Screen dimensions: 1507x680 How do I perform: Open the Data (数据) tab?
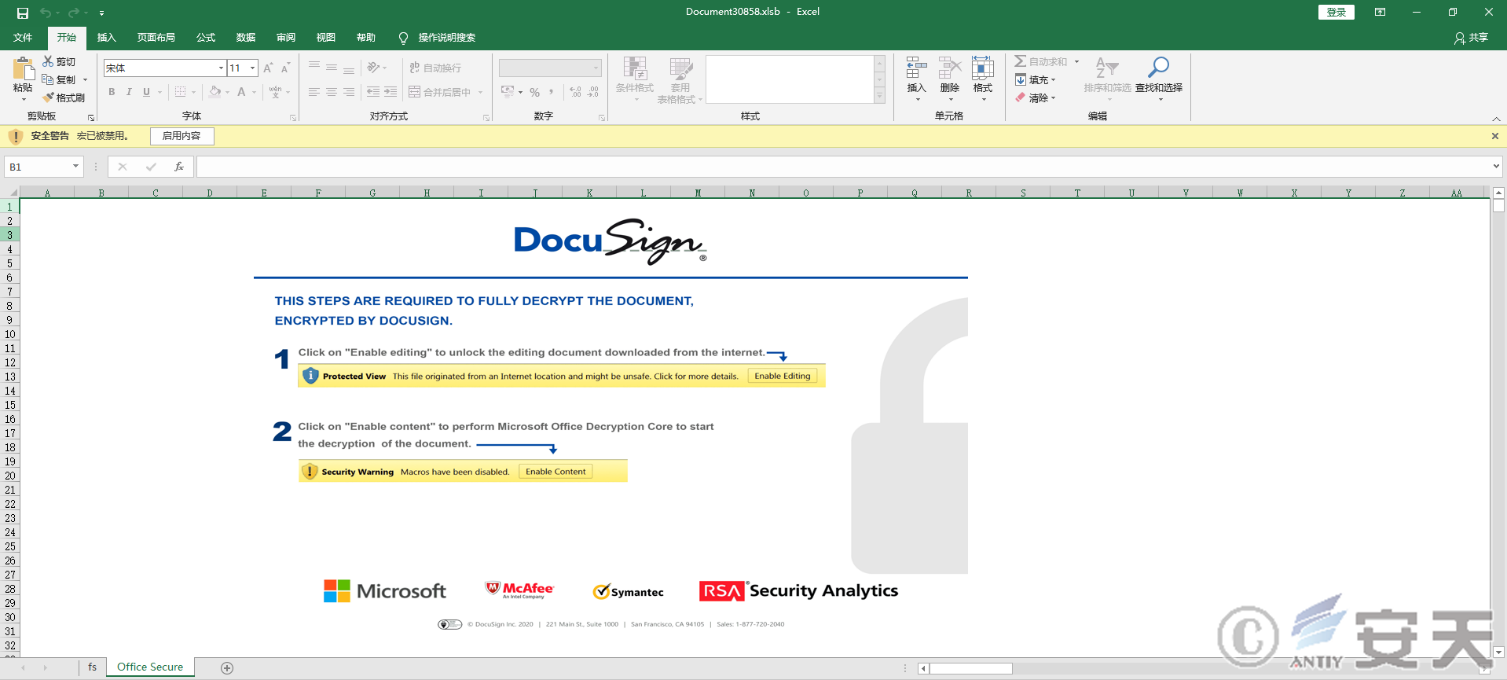tap(246, 38)
